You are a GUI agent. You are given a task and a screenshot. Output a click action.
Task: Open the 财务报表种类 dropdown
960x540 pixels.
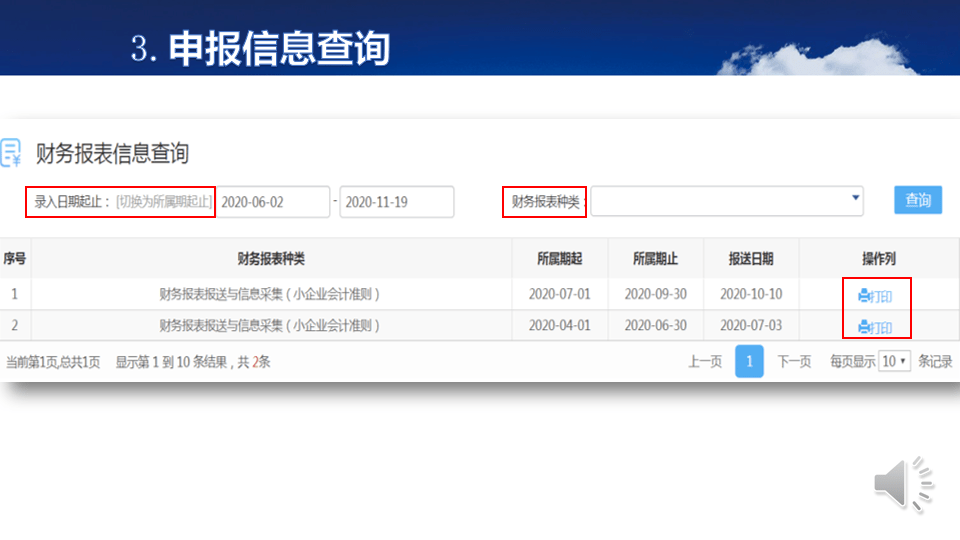coord(727,201)
